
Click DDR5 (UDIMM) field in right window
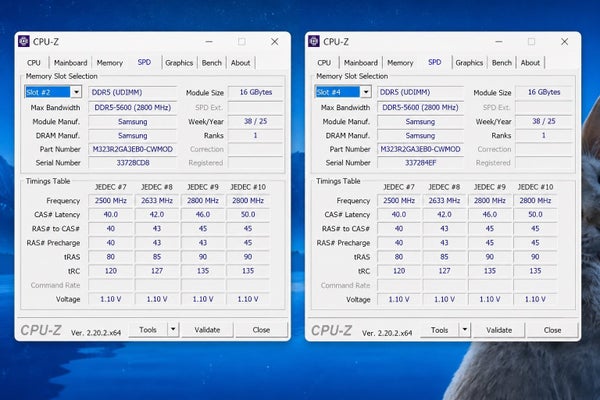point(420,92)
